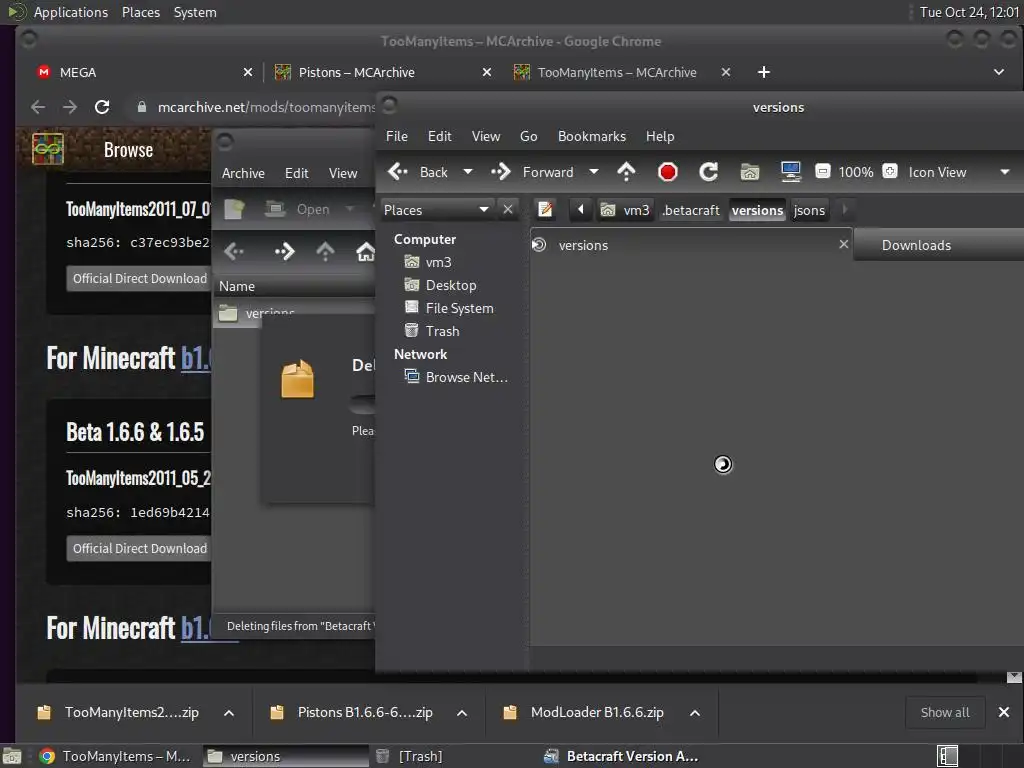Open the Home folder toolbar icon
Image resolution: width=1024 pixels, height=768 pixels.
(x=750, y=172)
